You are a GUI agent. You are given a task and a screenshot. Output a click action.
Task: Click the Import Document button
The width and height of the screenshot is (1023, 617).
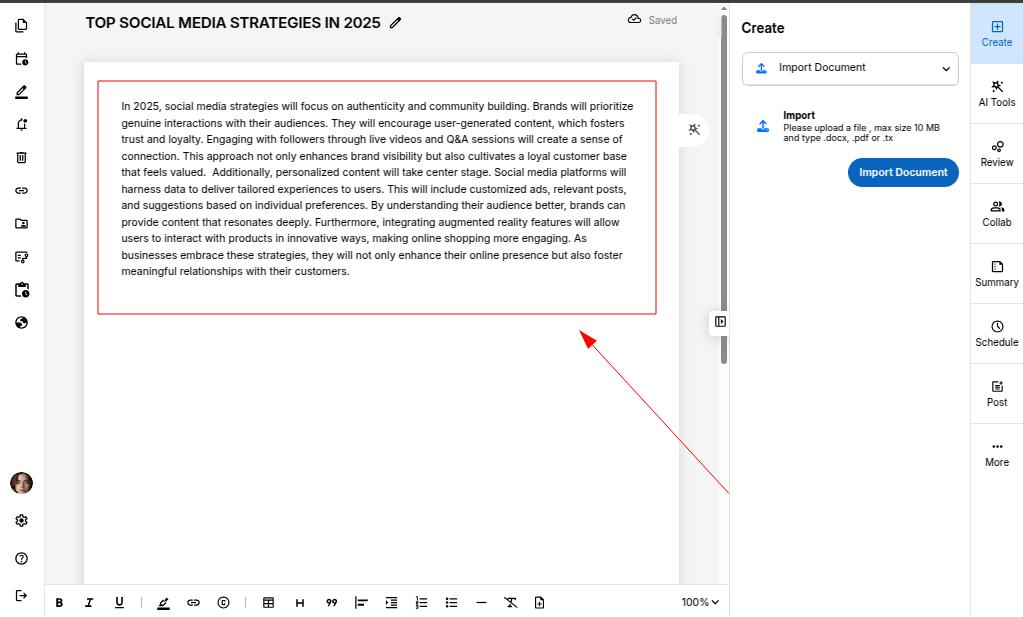tap(903, 172)
